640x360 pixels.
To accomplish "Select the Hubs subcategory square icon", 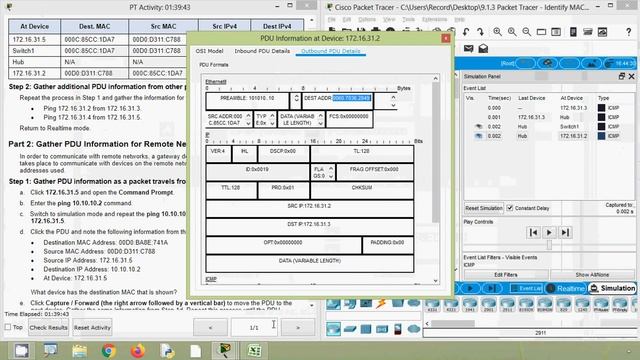I will pyautogui.click(x=366, y=329).
